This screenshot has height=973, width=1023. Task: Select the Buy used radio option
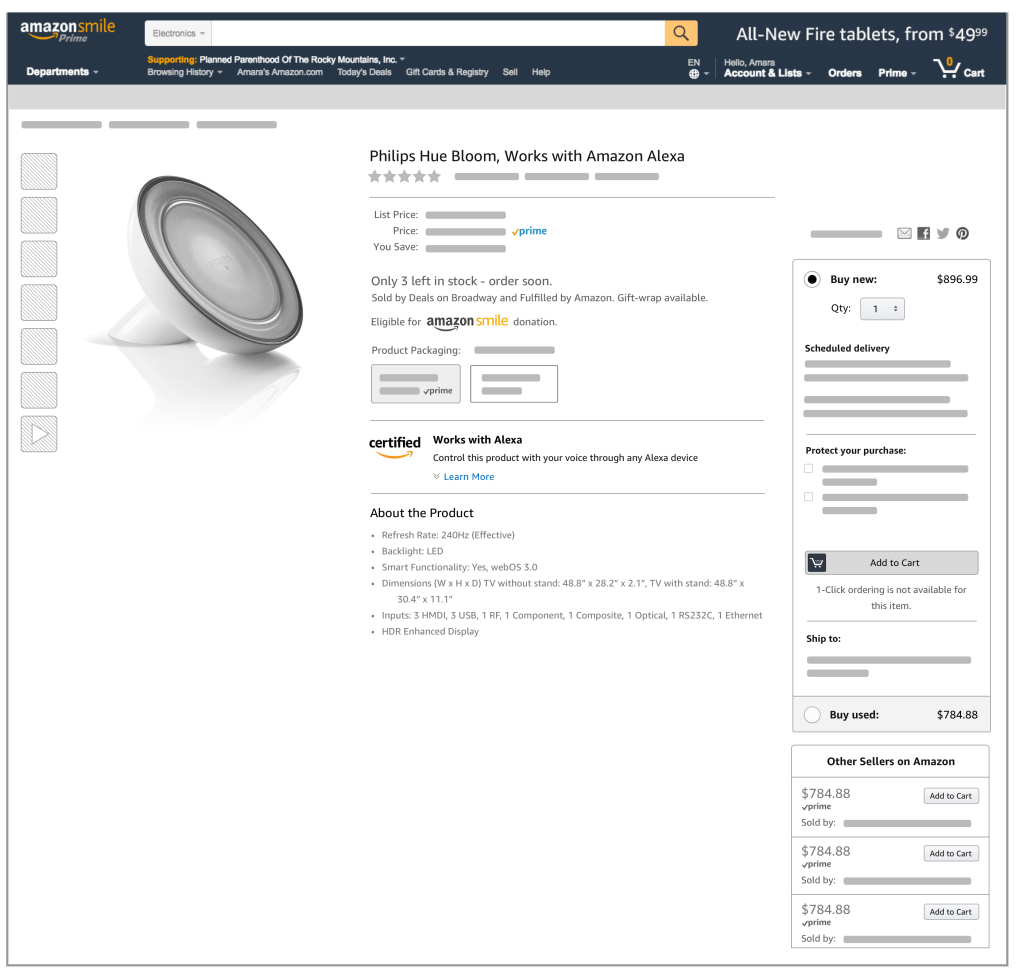point(812,714)
